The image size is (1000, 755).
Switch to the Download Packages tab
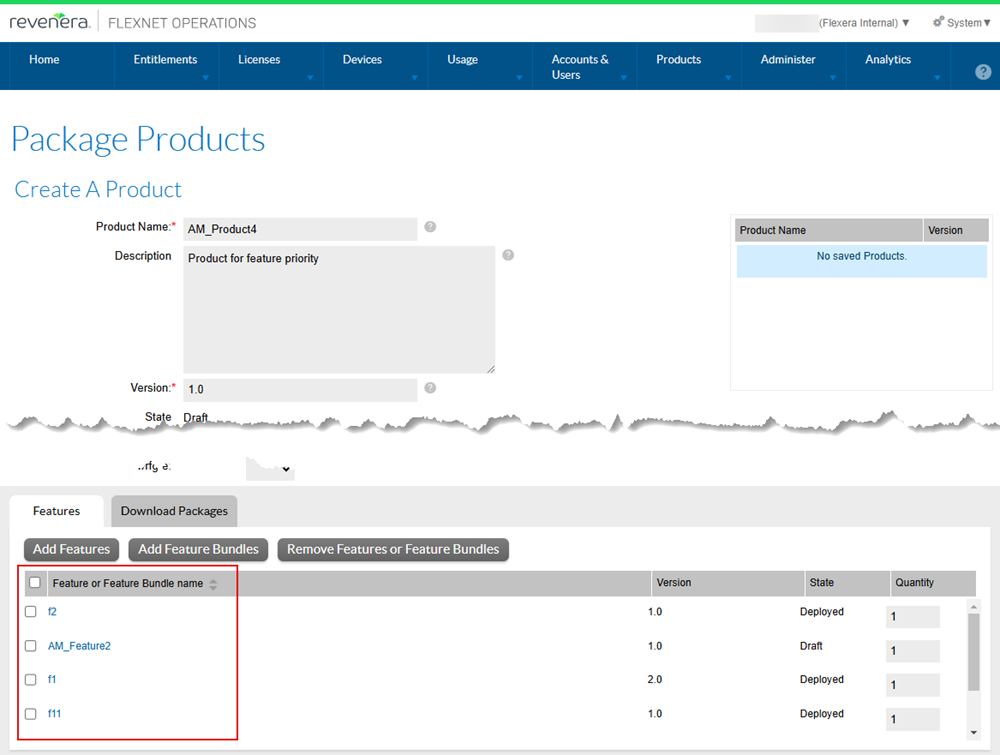[174, 511]
